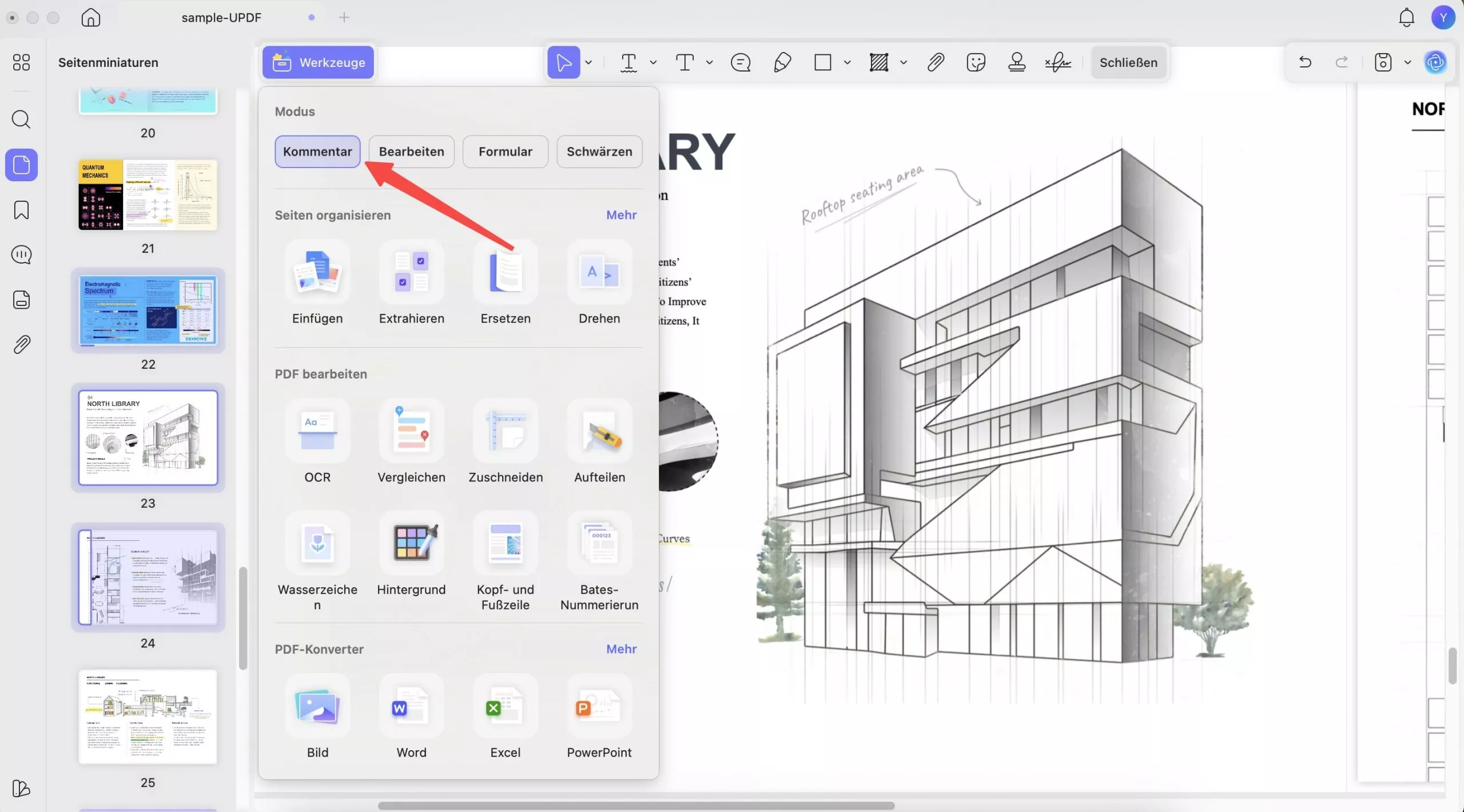The image size is (1464, 812).
Task: Select the pencil drawing tool
Action: pos(782,62)
